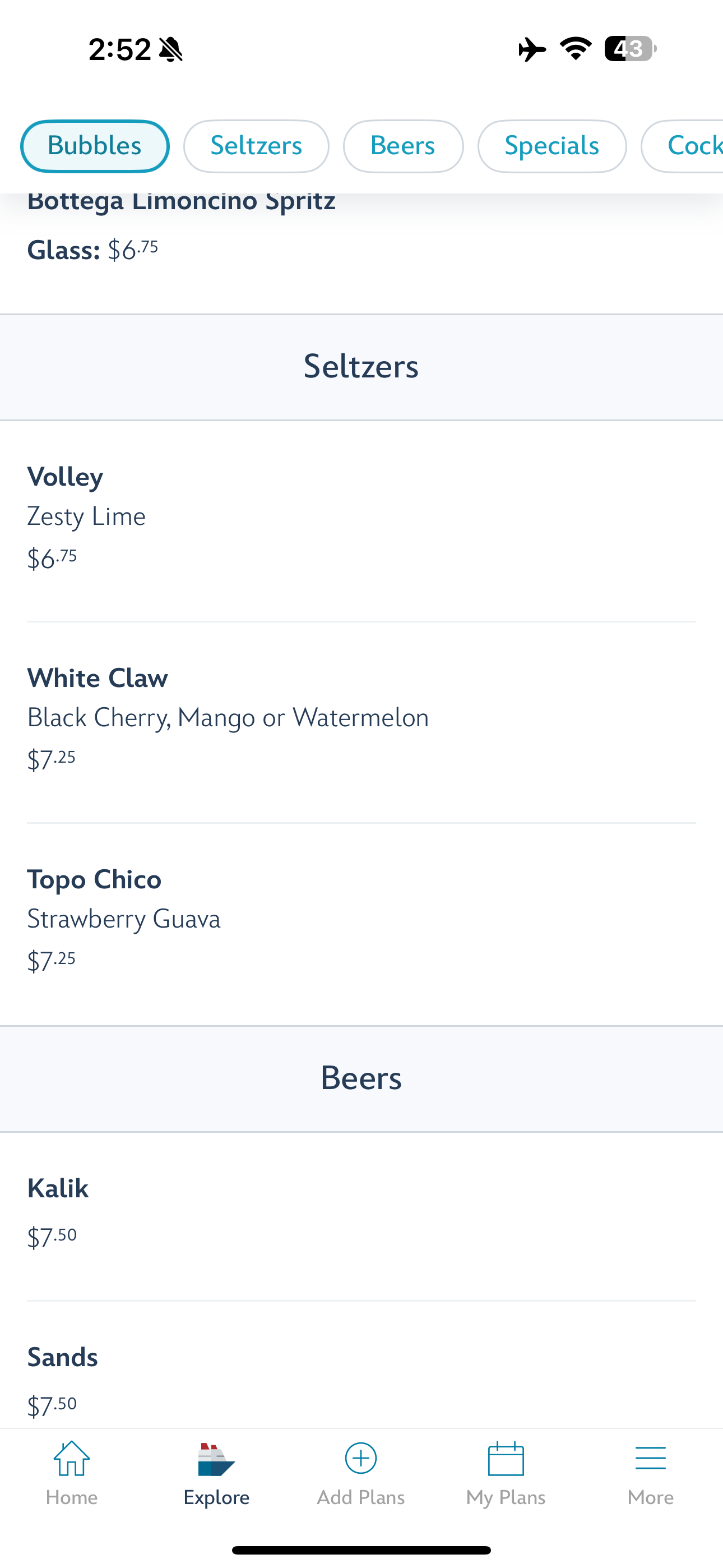
Task: Tap the silent mode bell icon
Action: point(171,50)
